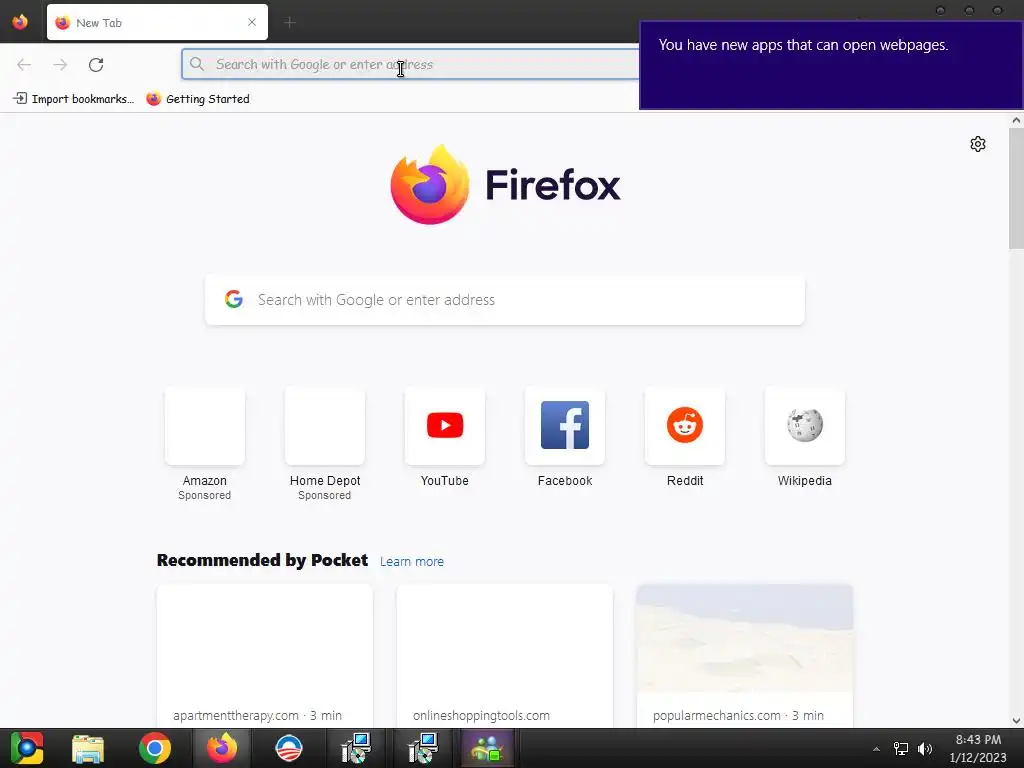Open the clock showing 8:43 PM
Screen dimensions: 1024x768
(x=978, y=748)
